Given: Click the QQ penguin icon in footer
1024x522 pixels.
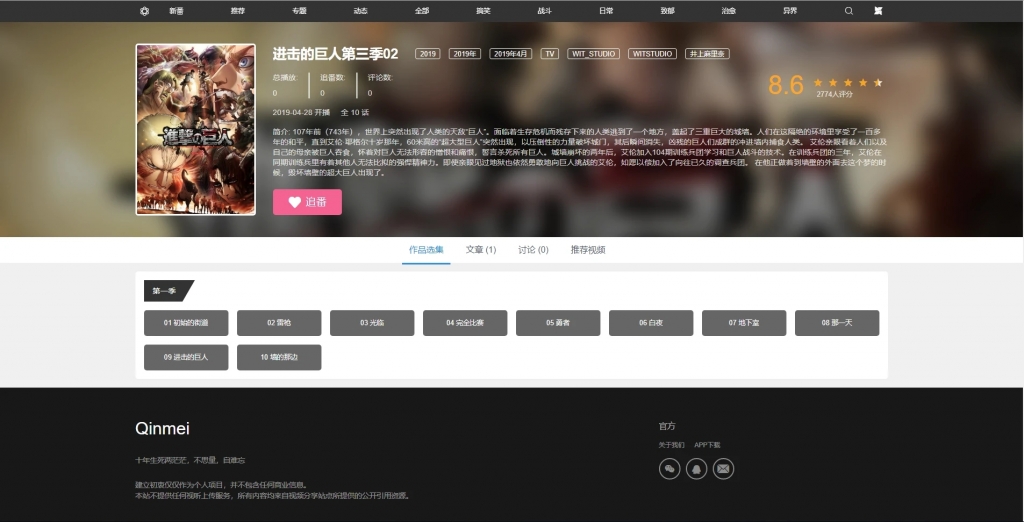Looking at the screenshot, I should pyautogui.click(x=696, y=468).
